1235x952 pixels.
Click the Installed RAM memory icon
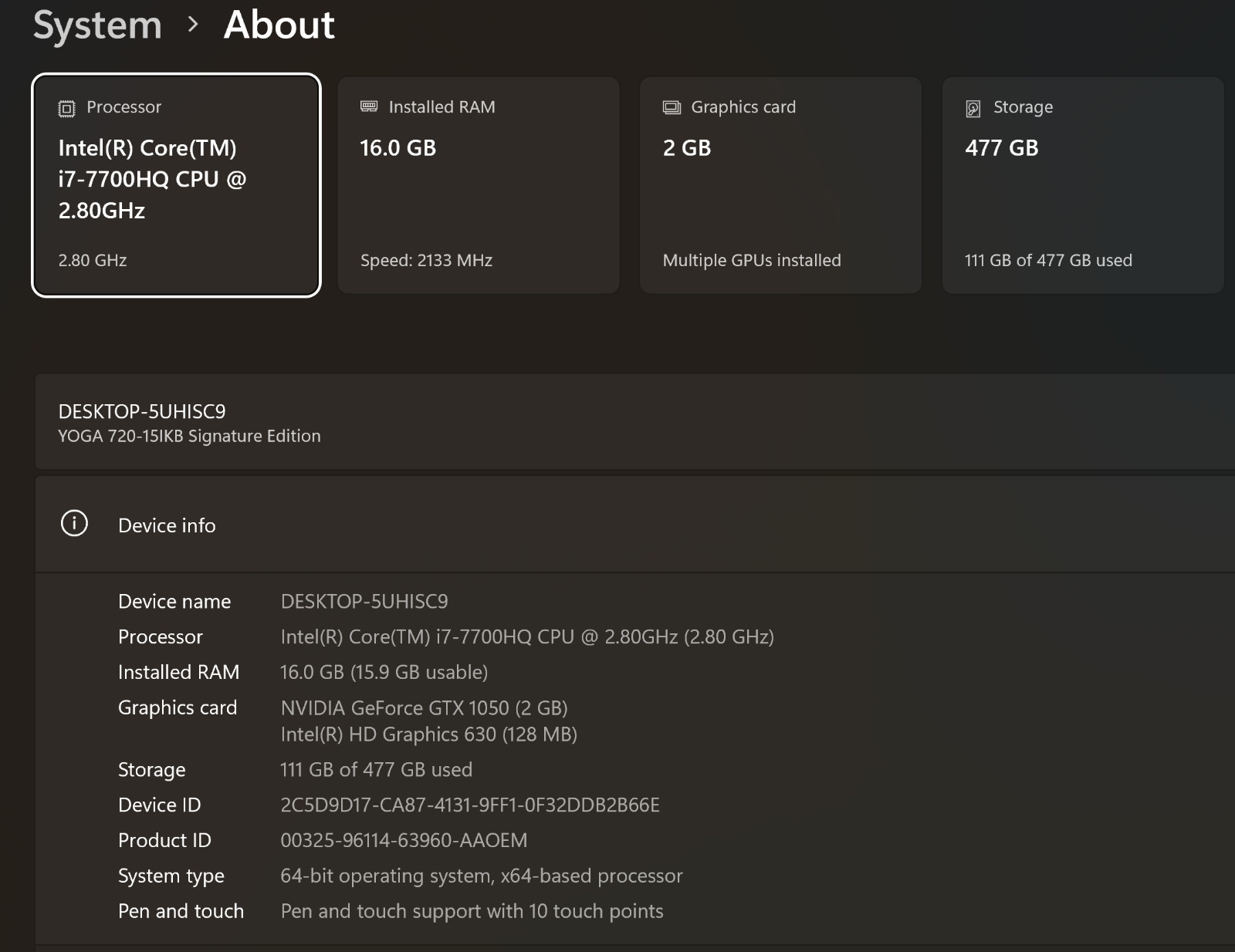pyautogui.click(x=369, y=106)
